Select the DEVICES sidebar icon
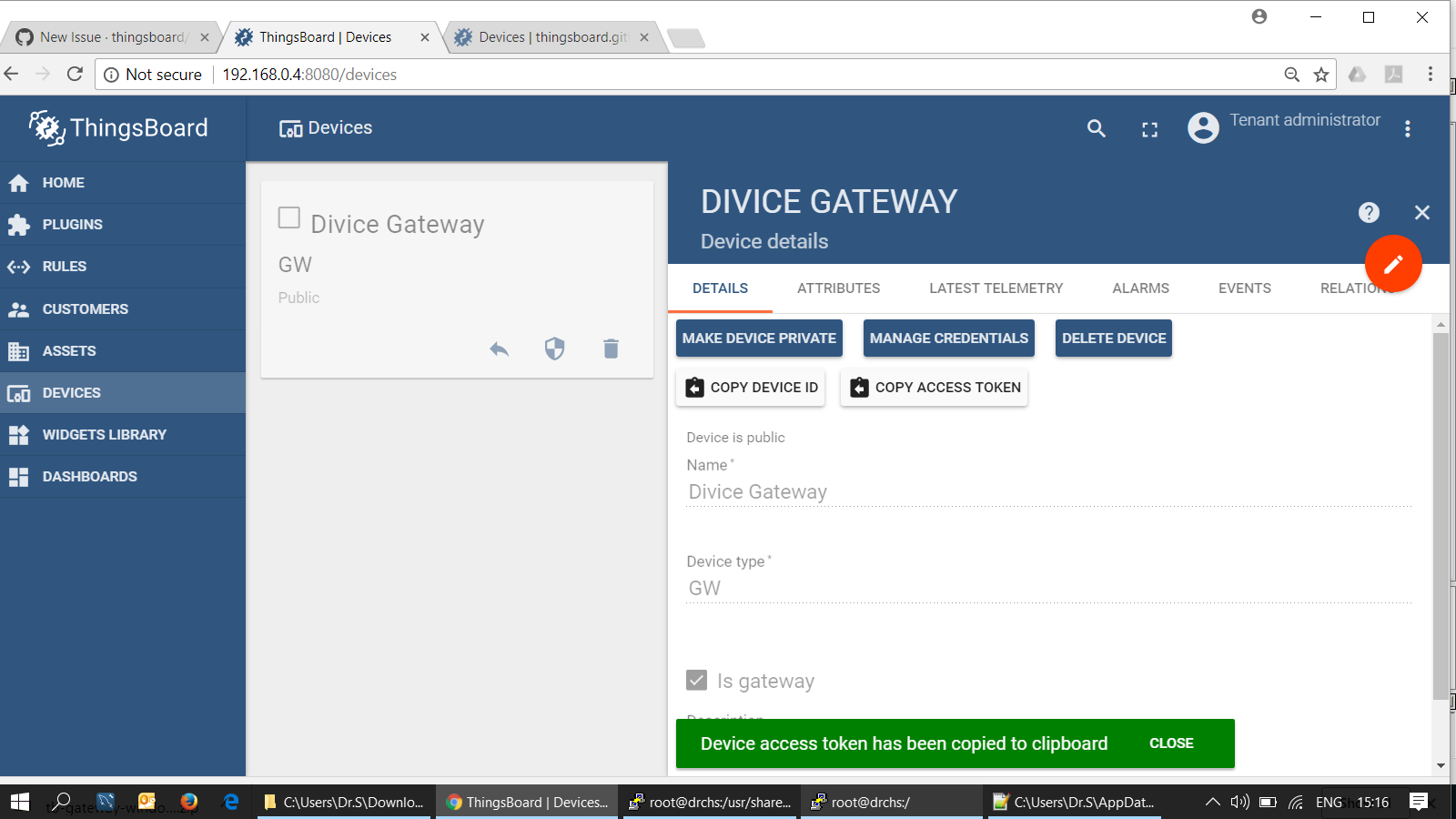 pos(19,392)
